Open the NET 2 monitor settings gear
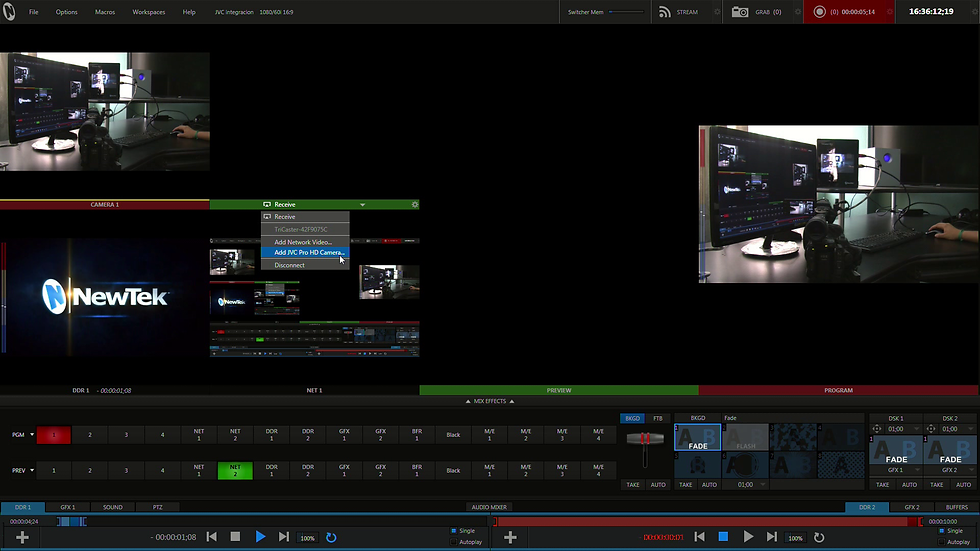This screenshot has height=551, width=980. (x=414, y=204)
